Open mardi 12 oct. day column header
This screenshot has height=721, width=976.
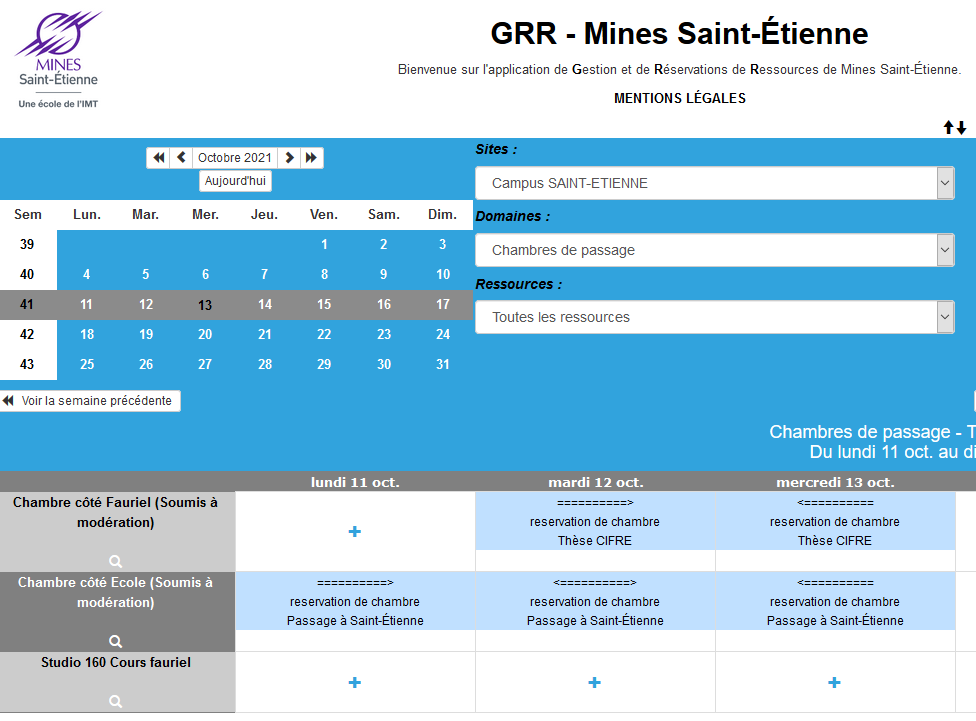pyautogui.click(x=596, y=483)
